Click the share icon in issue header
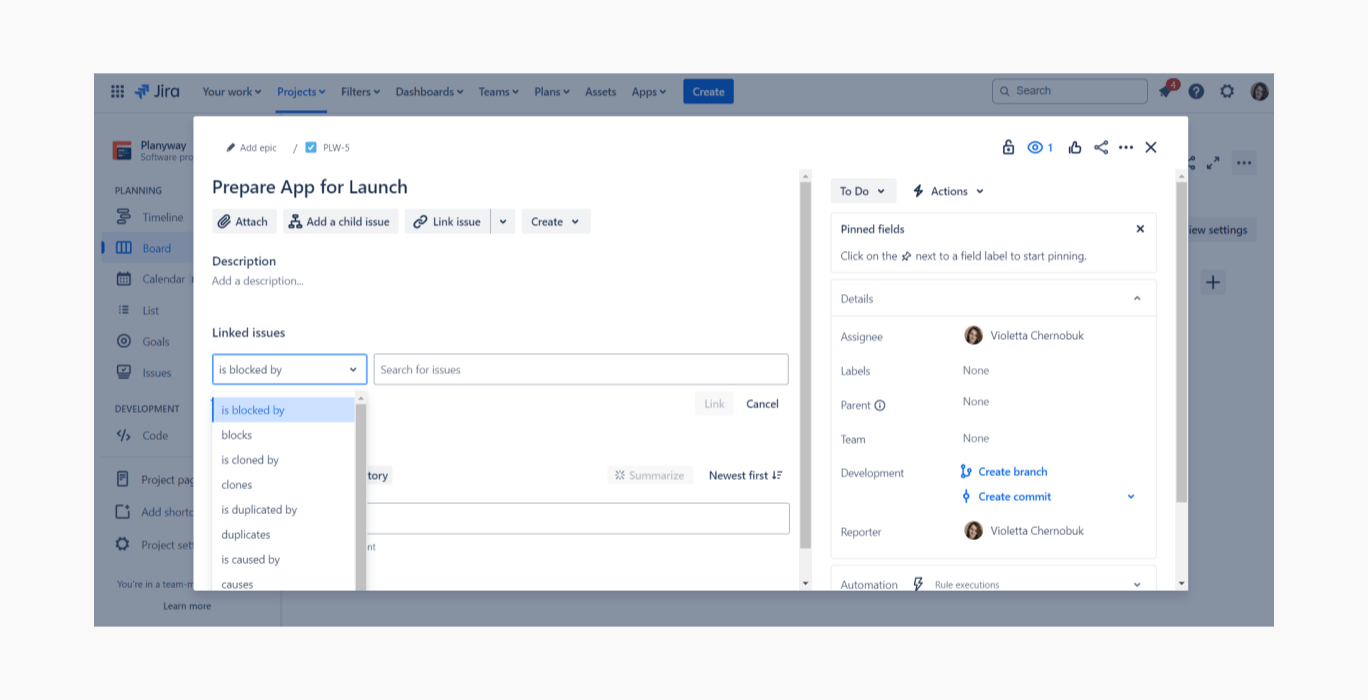This screenshot has width=1368, height=700. (x=1101, y=147)
